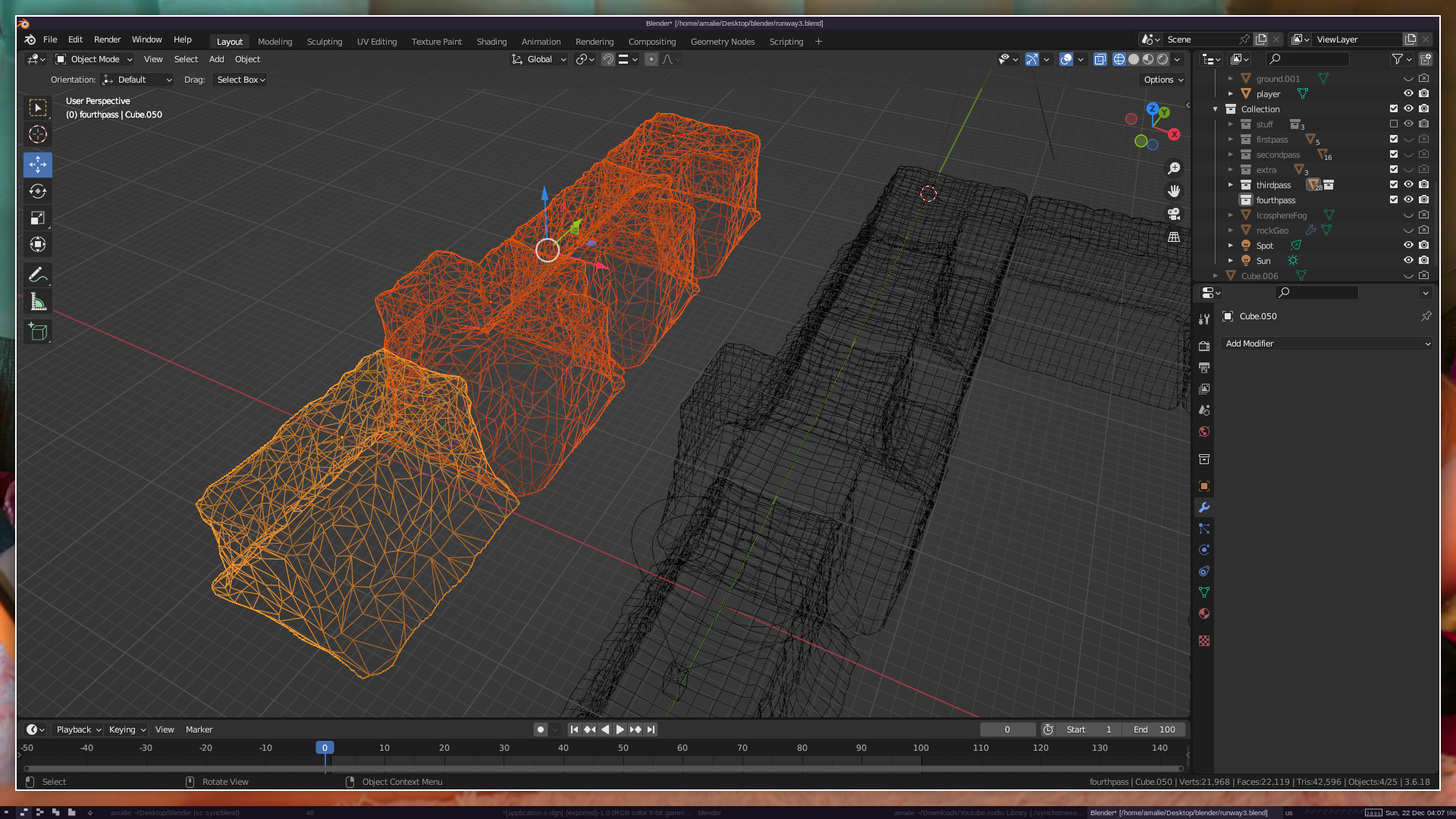Click frame 50 on the timeline

tap(623, 748)
